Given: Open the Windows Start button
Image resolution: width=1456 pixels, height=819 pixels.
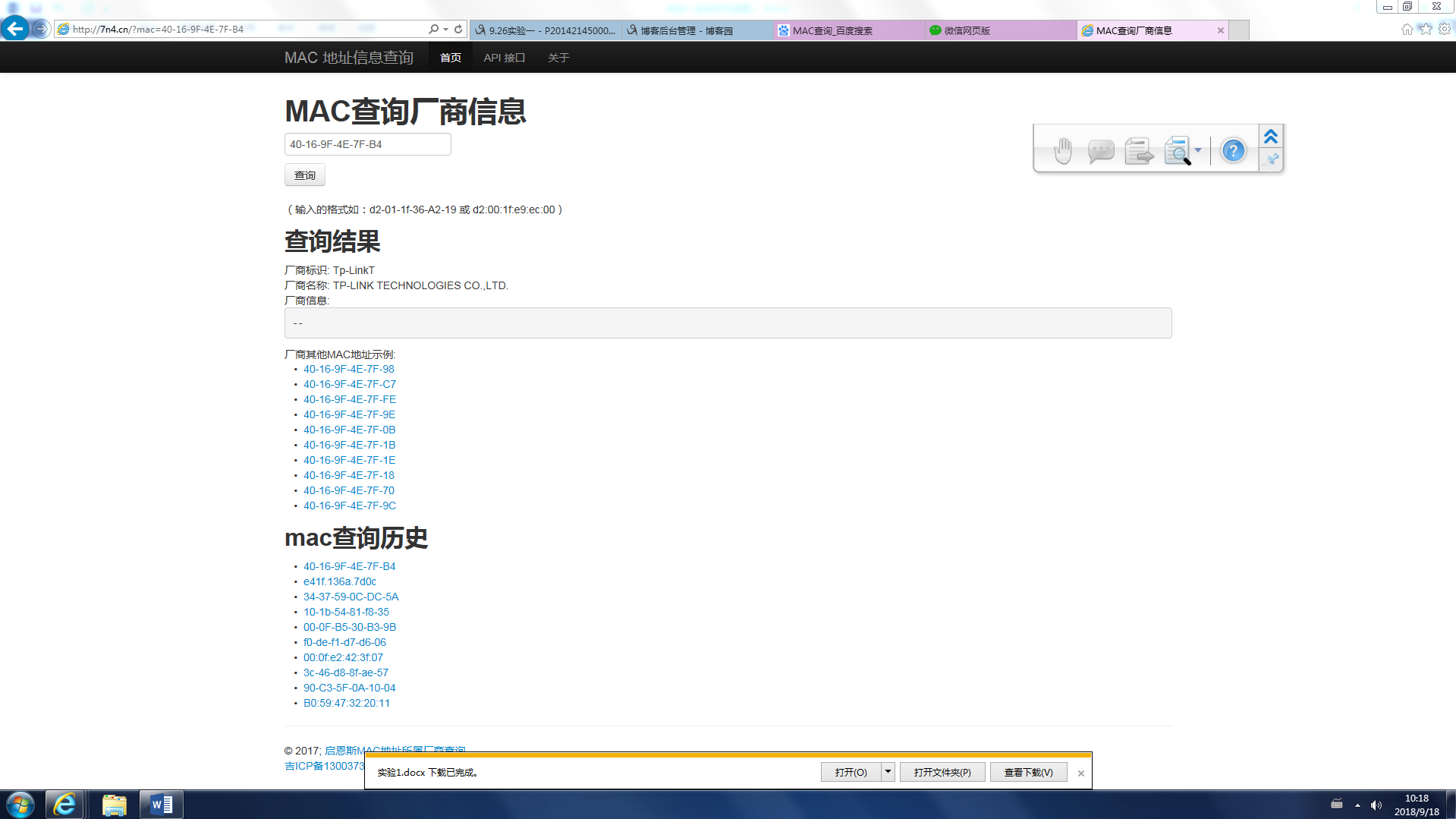Looking at the screenshot, I should pos(20,805).
